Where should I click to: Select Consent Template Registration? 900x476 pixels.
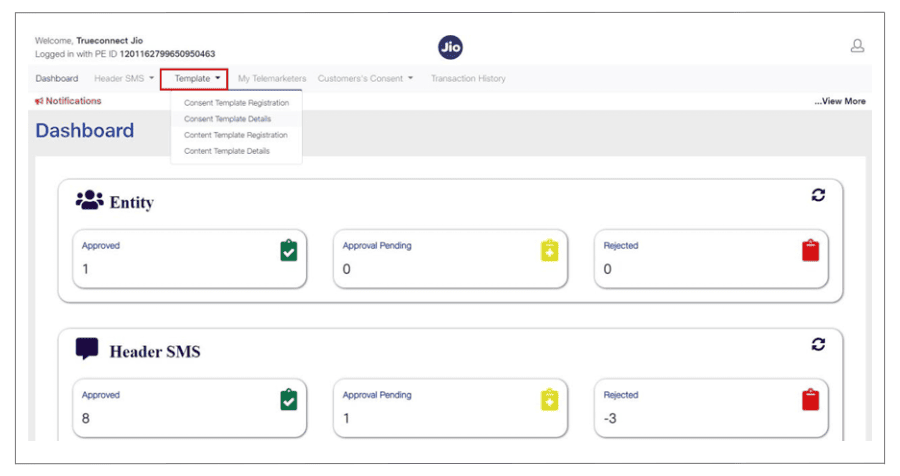(x=236, y=103)
